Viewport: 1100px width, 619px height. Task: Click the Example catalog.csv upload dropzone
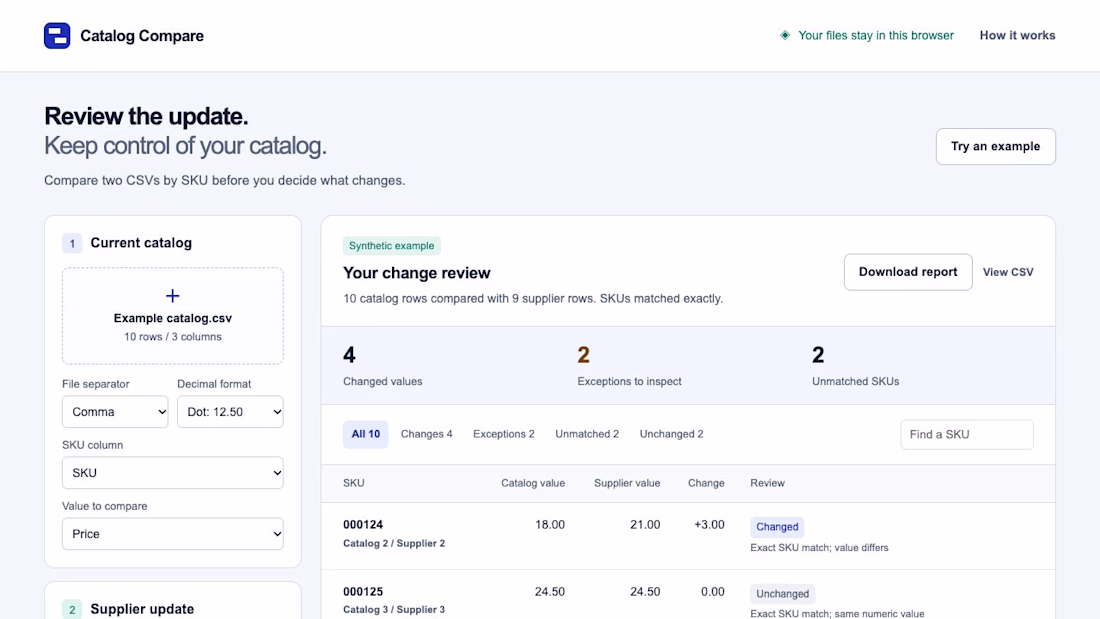(173, 316)
